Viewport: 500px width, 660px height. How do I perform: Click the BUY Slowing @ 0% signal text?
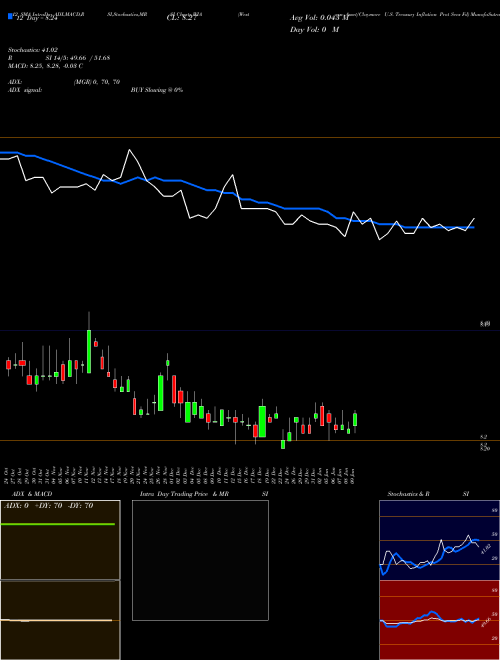tap(157, 90)
